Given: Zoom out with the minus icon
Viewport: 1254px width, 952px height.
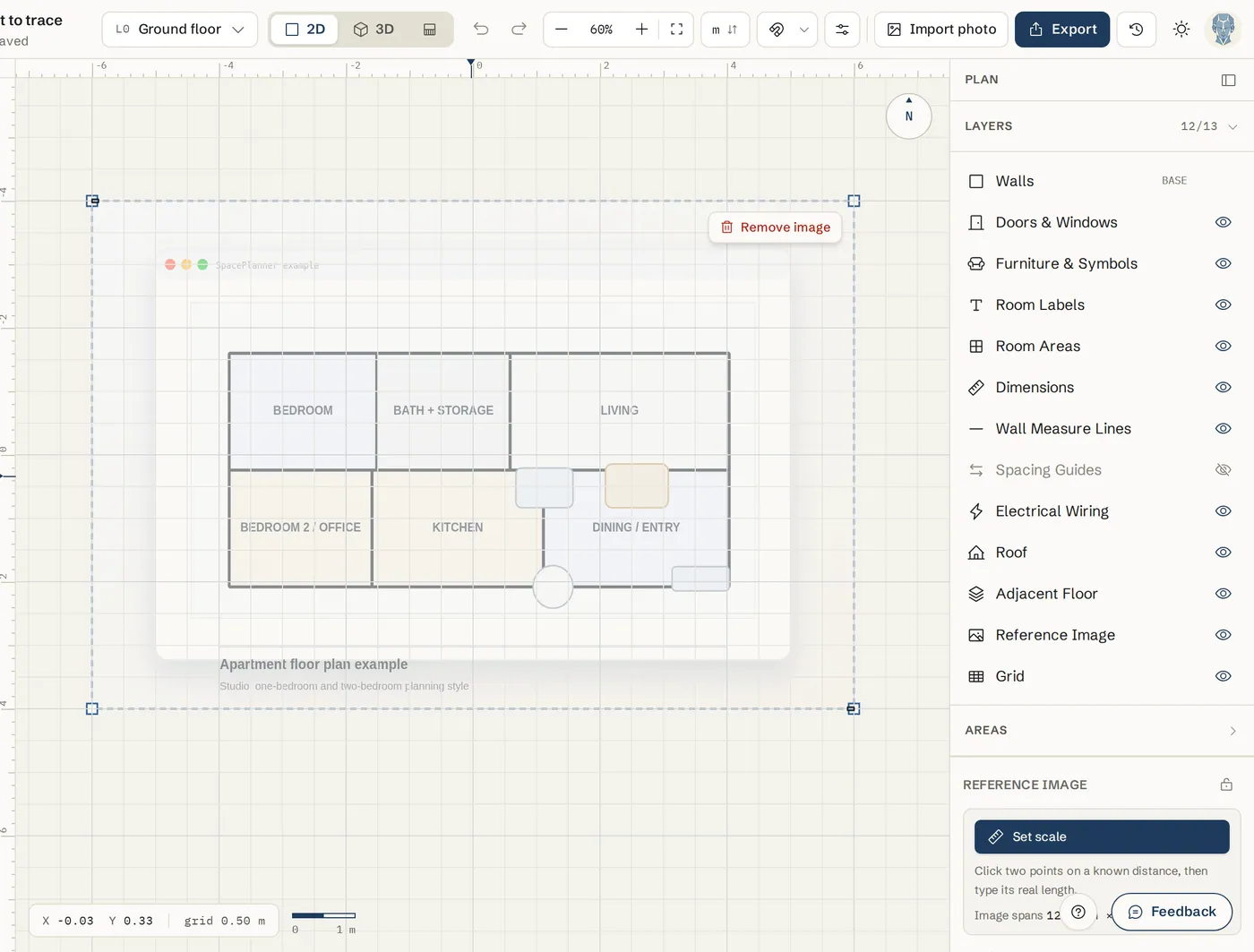Looking at the screenshot, I should (x=562, y=30).
